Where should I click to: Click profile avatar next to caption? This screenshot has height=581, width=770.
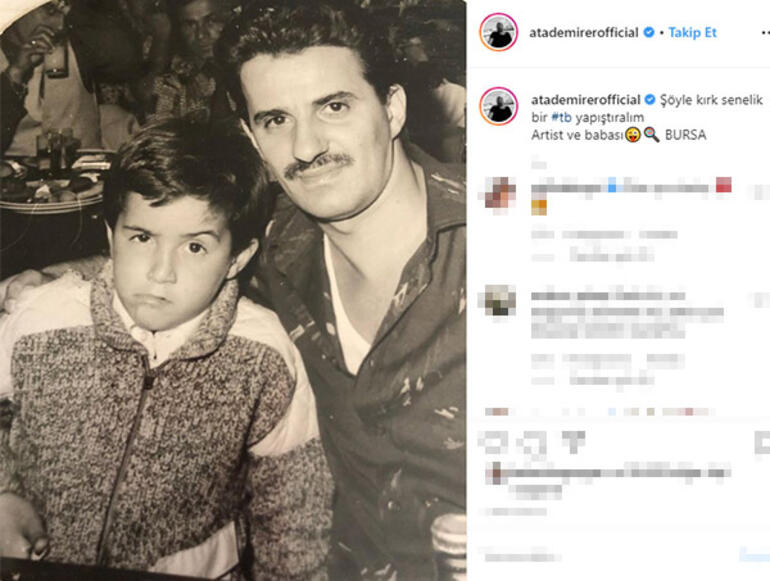coord(499,106)
